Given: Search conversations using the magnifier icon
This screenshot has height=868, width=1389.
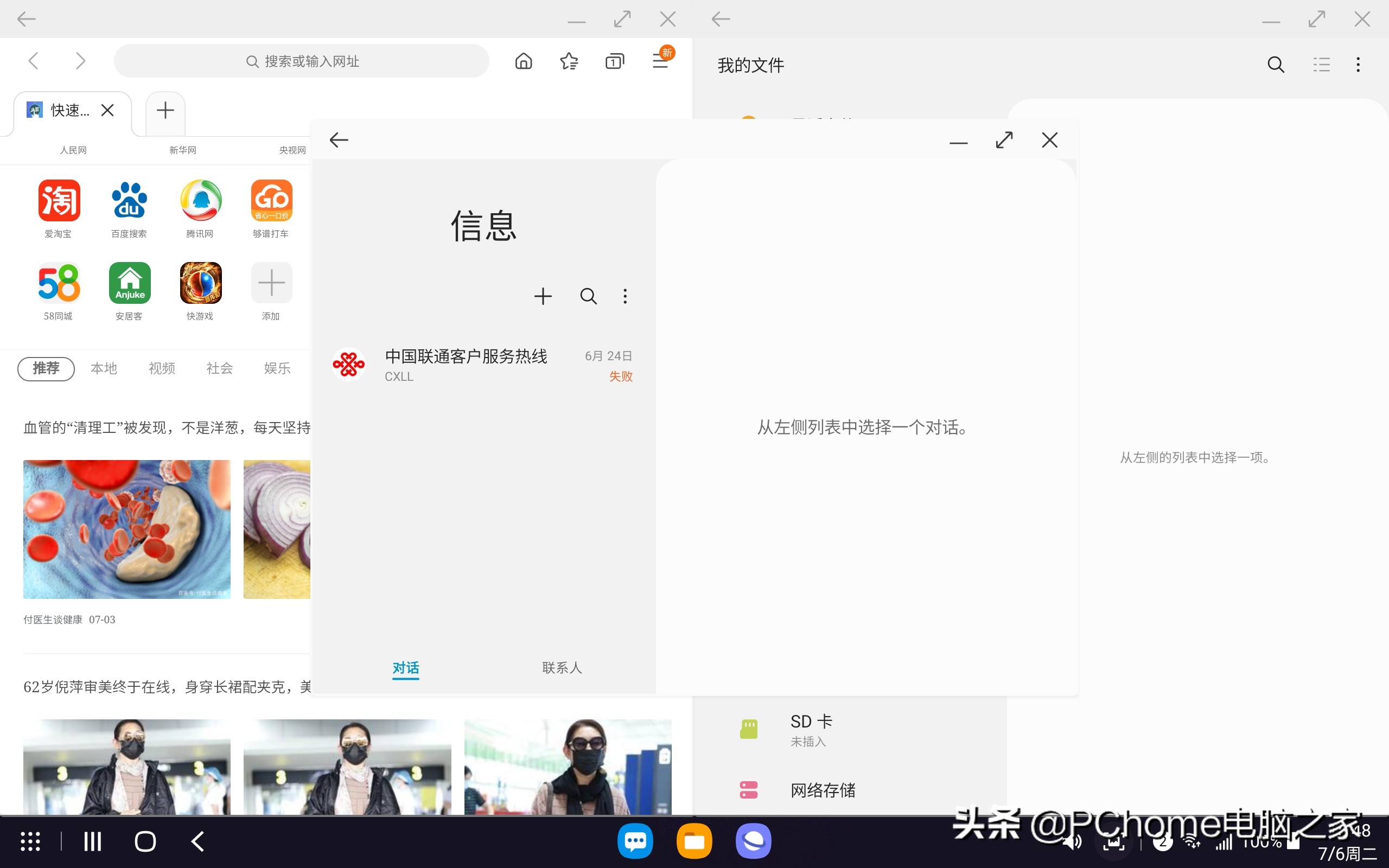Looking at the screenshot, I should 588,296.
